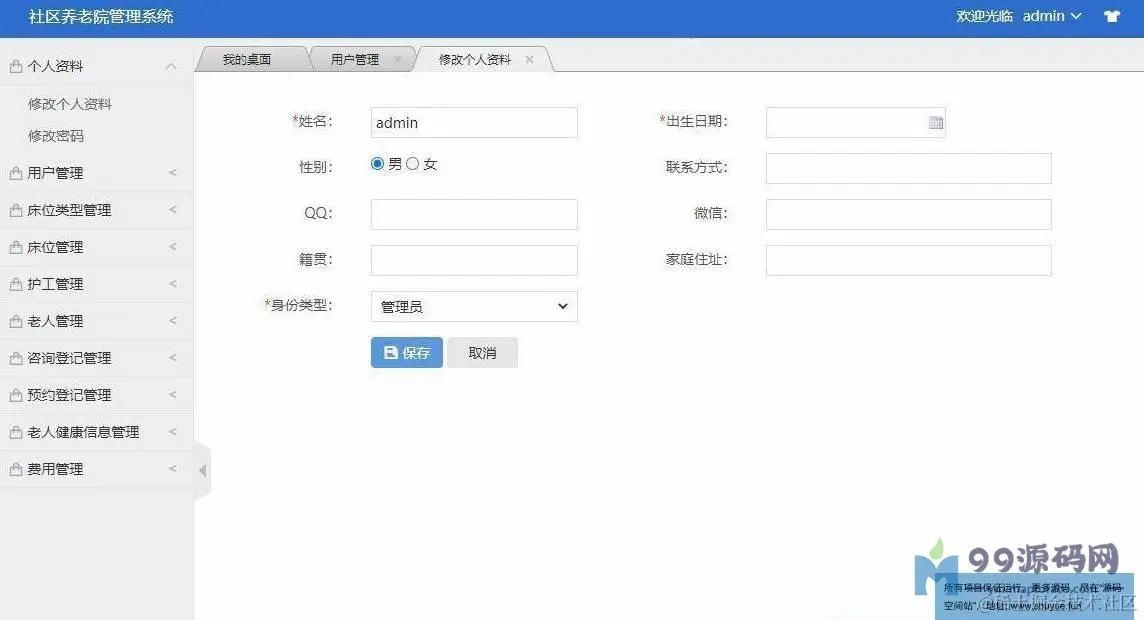Expand the 床位类型管理 menu section
The image size is (1144, 620).
point(173,209)
